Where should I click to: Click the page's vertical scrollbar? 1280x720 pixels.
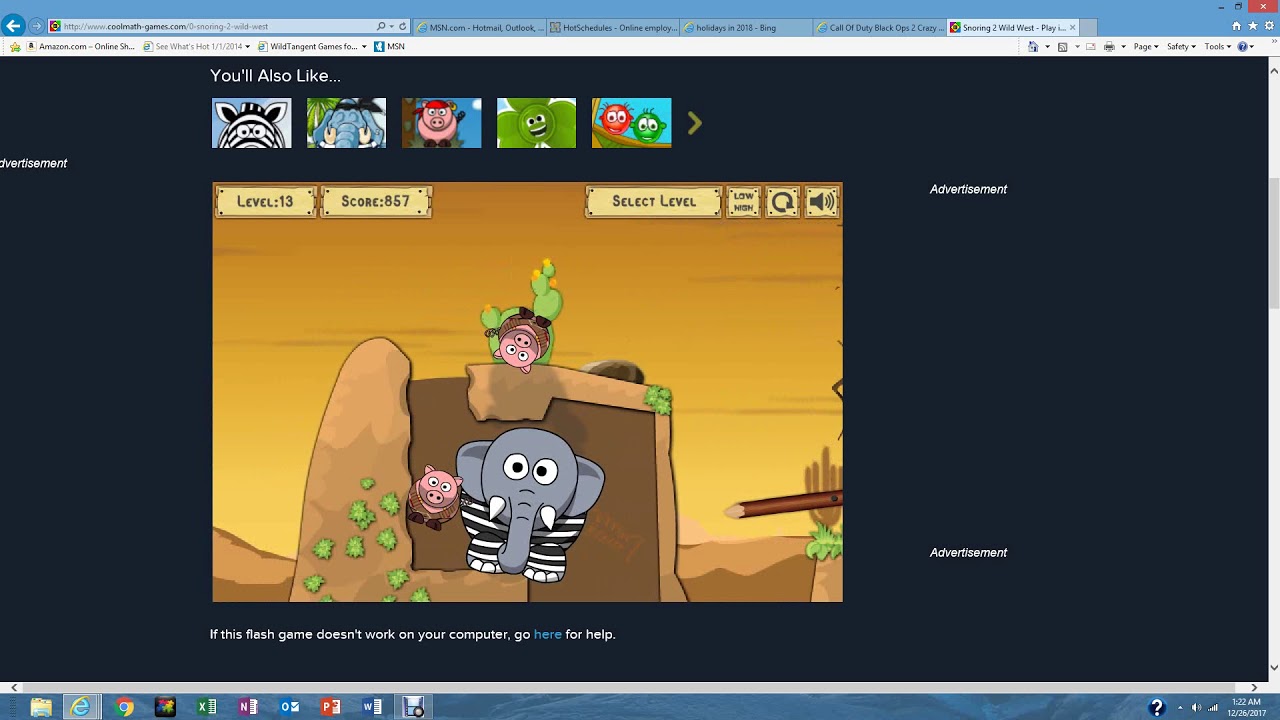[1273, 243]
